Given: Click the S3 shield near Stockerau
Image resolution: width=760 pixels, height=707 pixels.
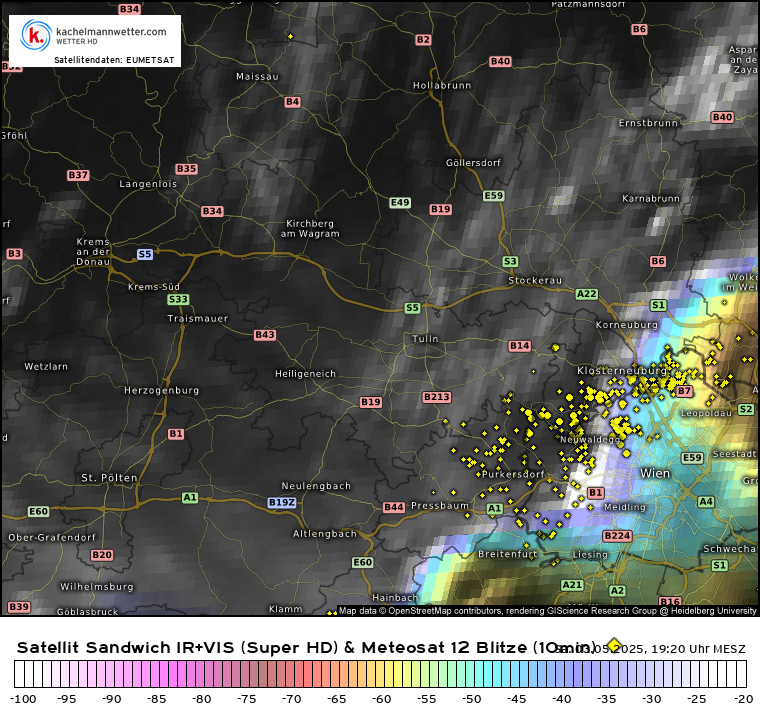Looking at the screenshot, I should tap(510, 261).
